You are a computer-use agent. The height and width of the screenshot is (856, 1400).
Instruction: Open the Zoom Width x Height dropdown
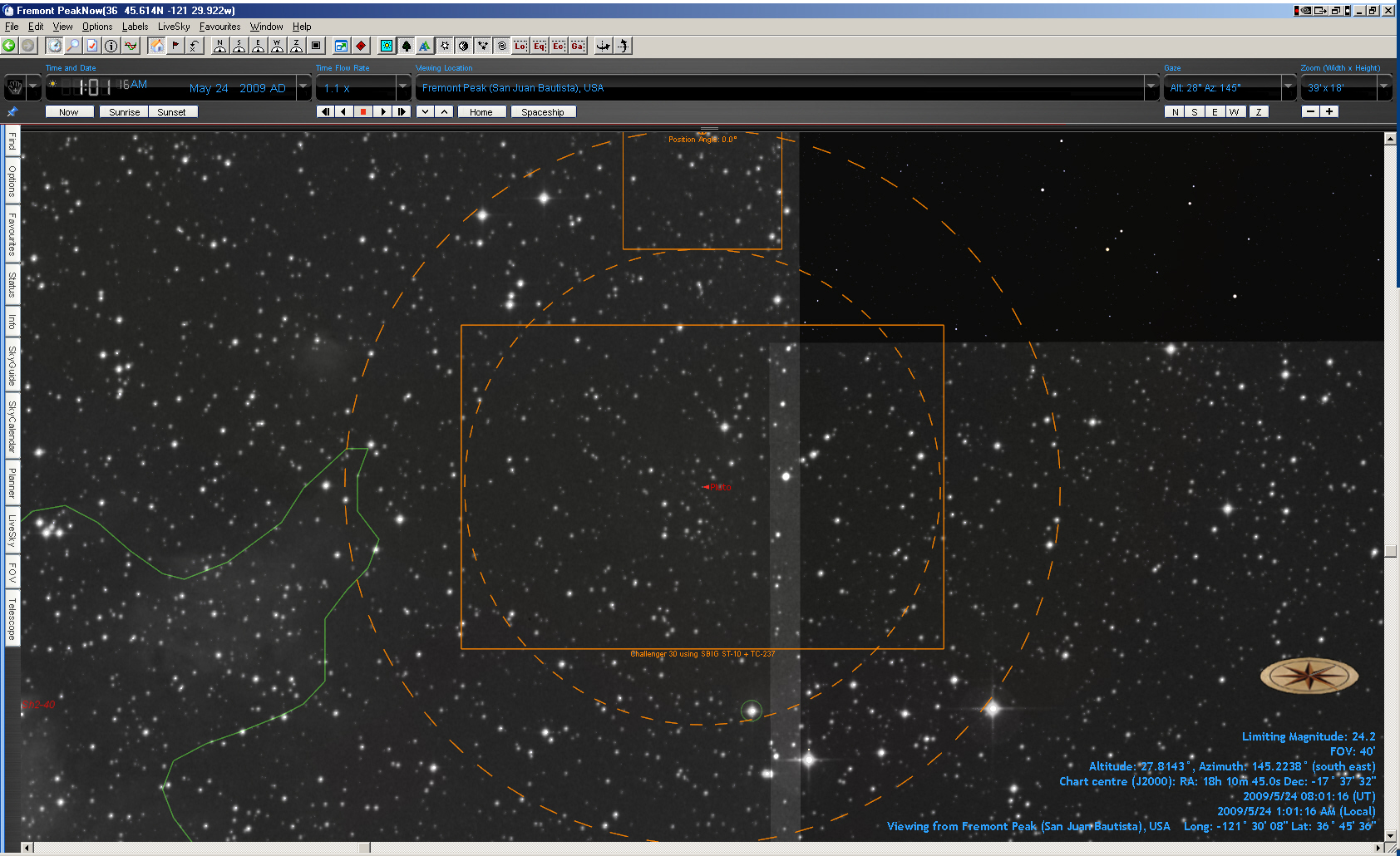pos(1384,87)
